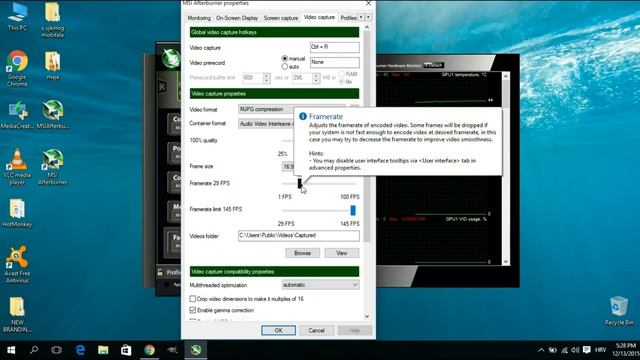Image resolution: width=640 pixels, height=360 pixels.
Task: Open HotMonkey folder icon
Action: [x=17, y=213]
